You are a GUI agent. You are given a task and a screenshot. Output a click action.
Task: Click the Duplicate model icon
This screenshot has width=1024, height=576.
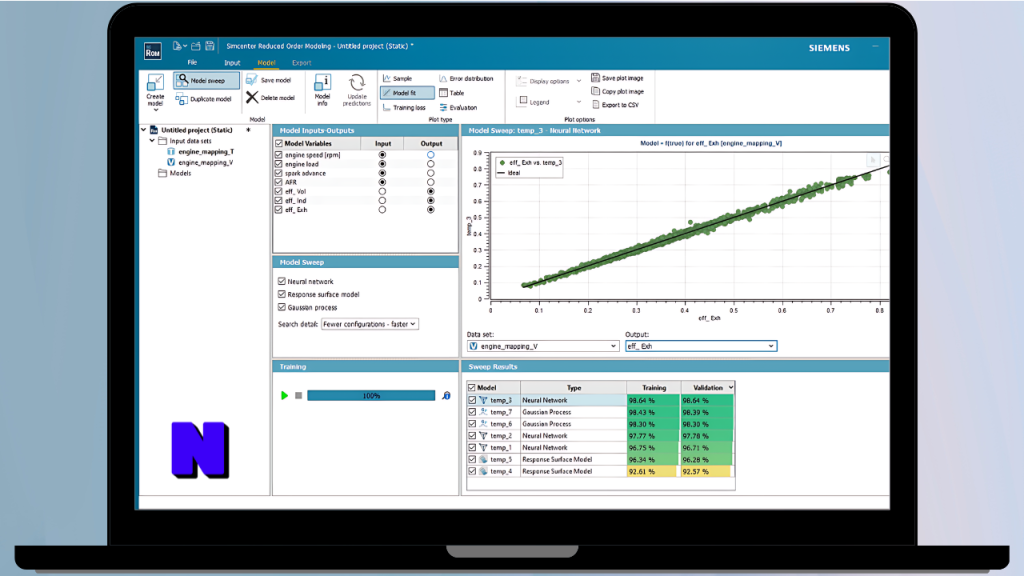tap(182, 99)
